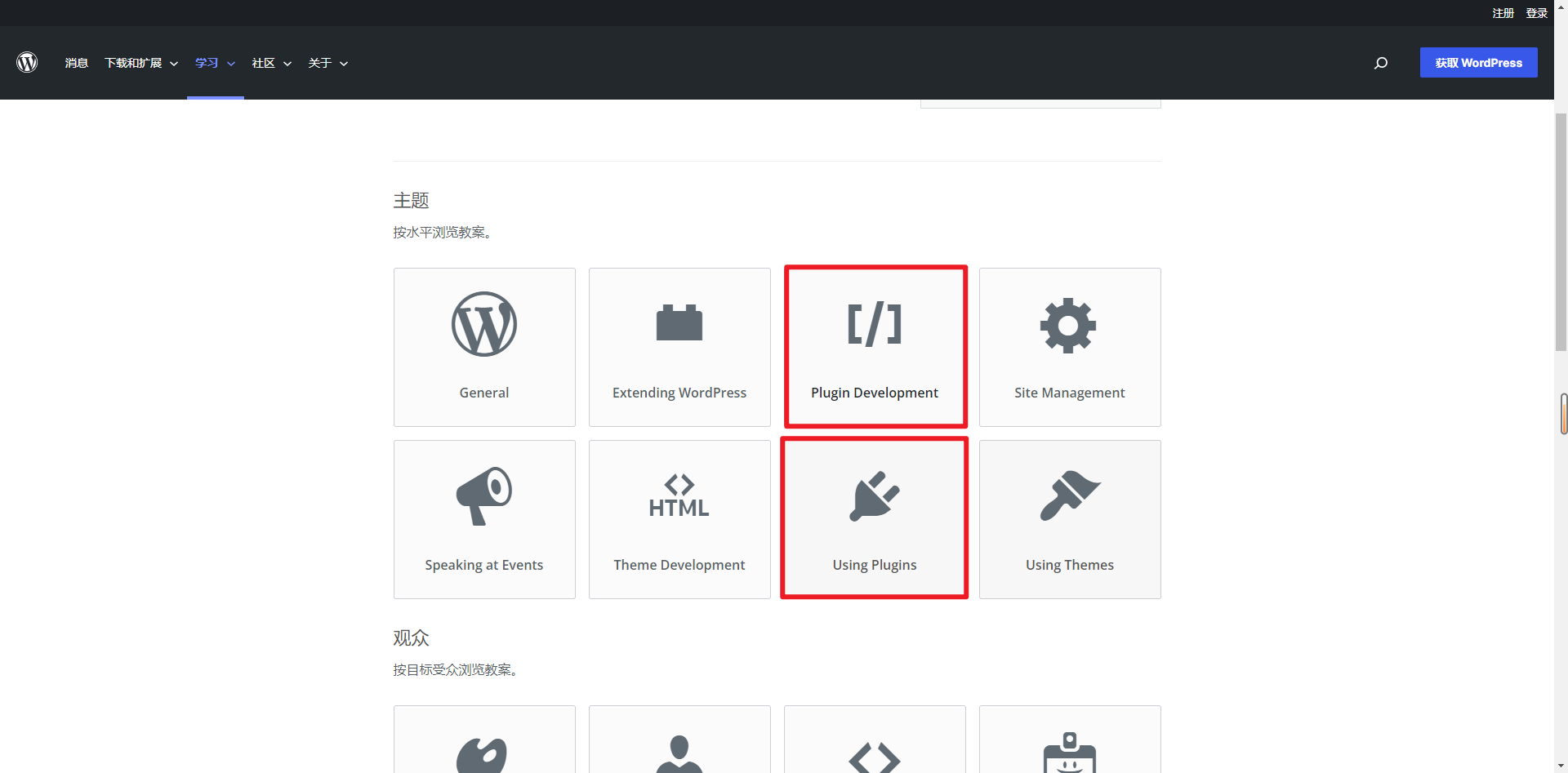1568x773 pixels.
Task: Open the search magnifier icon
Action: [x=1381, y=63]
